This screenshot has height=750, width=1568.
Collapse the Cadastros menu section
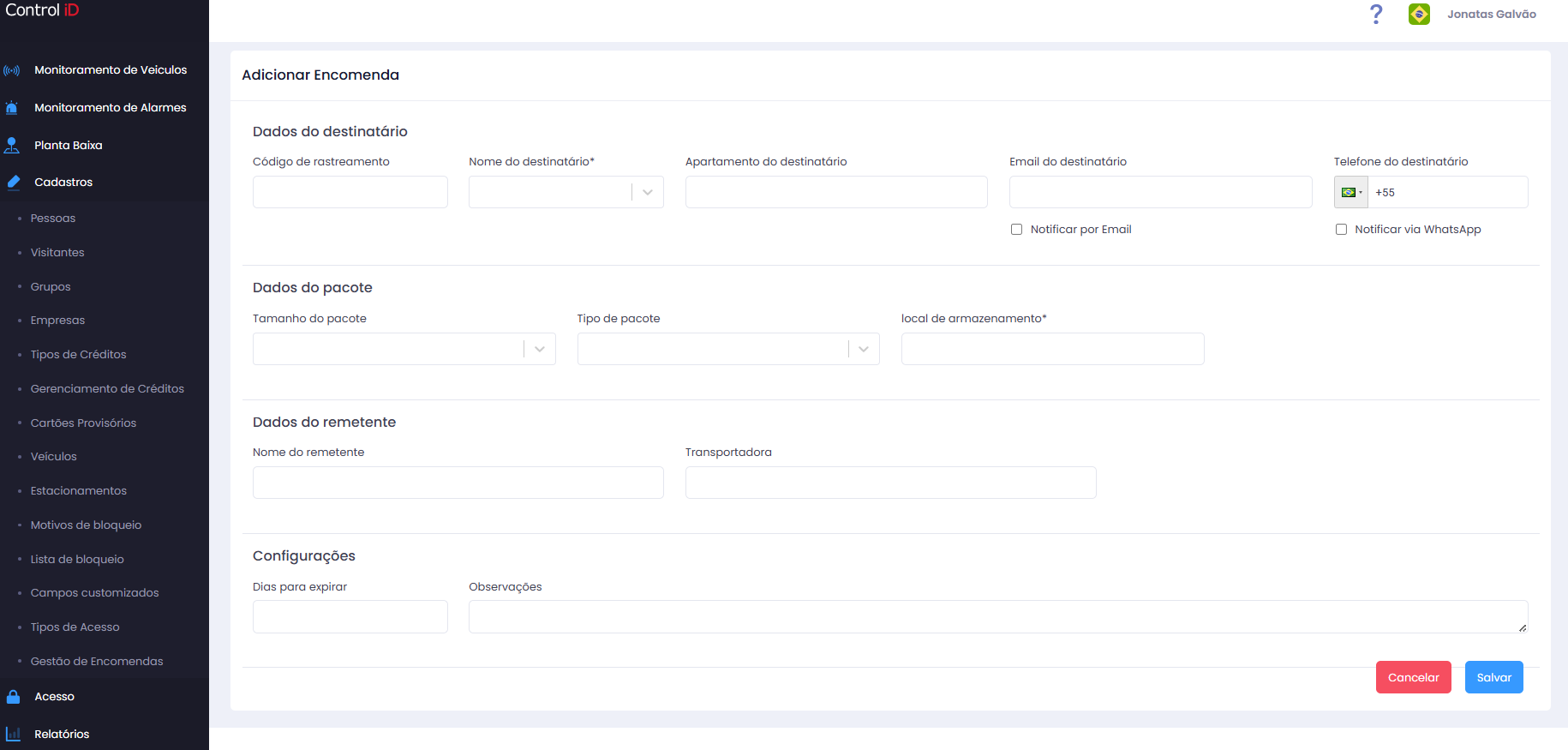[63, 183]
